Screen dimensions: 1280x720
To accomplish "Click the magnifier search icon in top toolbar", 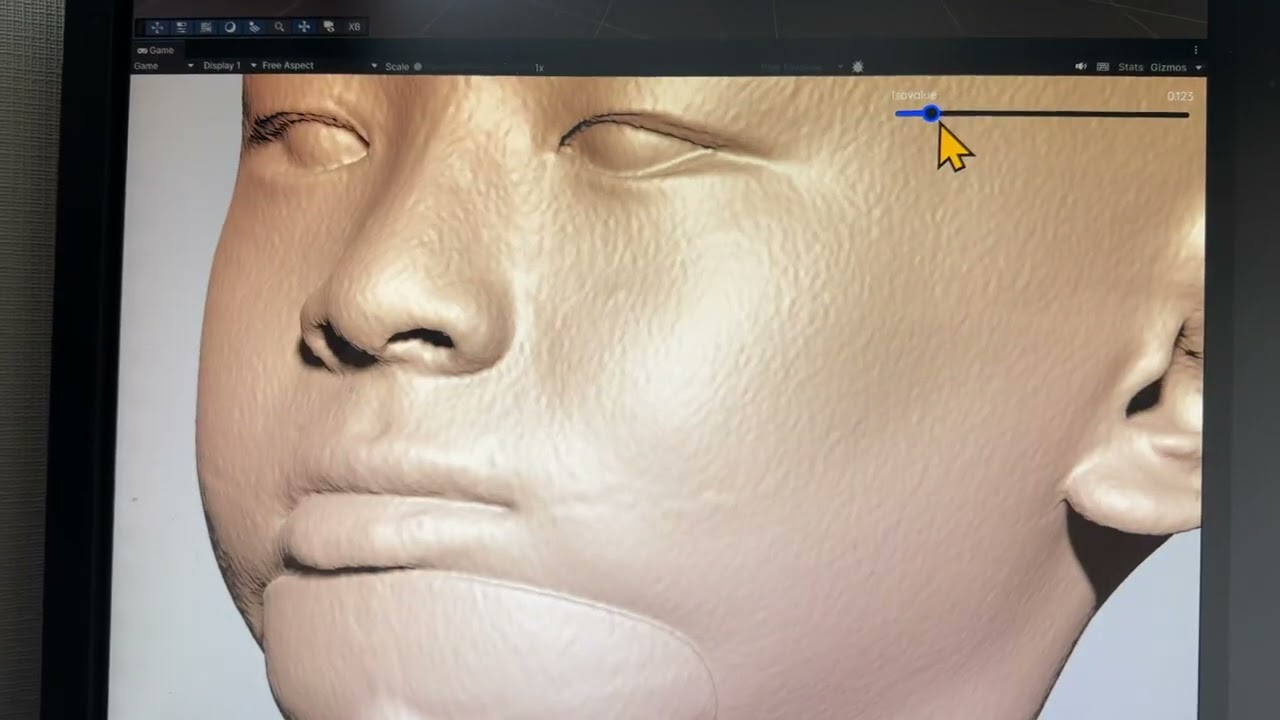I will coord(279,27).
